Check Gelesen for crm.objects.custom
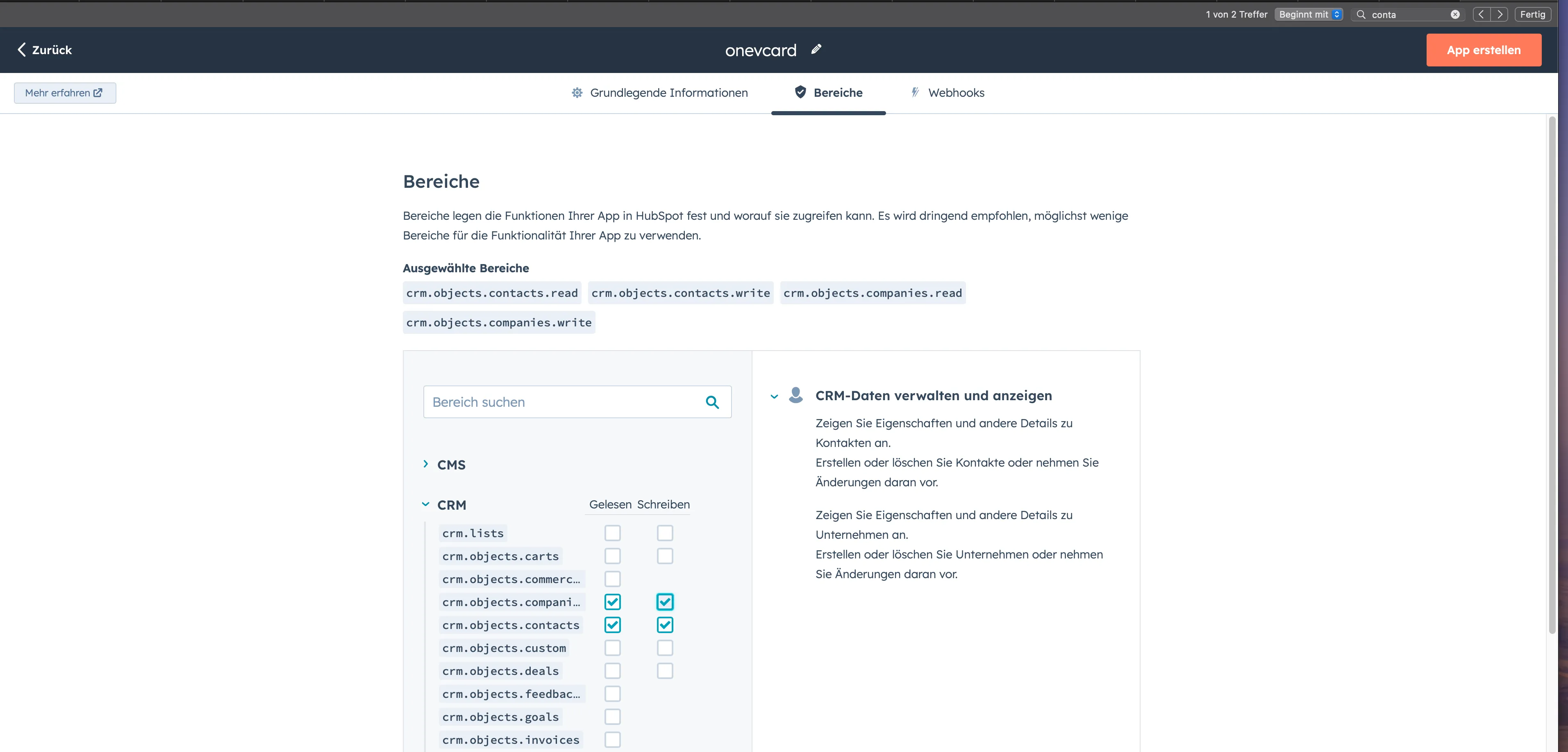Screen dimensions: 1568x752 coord(612,648)
